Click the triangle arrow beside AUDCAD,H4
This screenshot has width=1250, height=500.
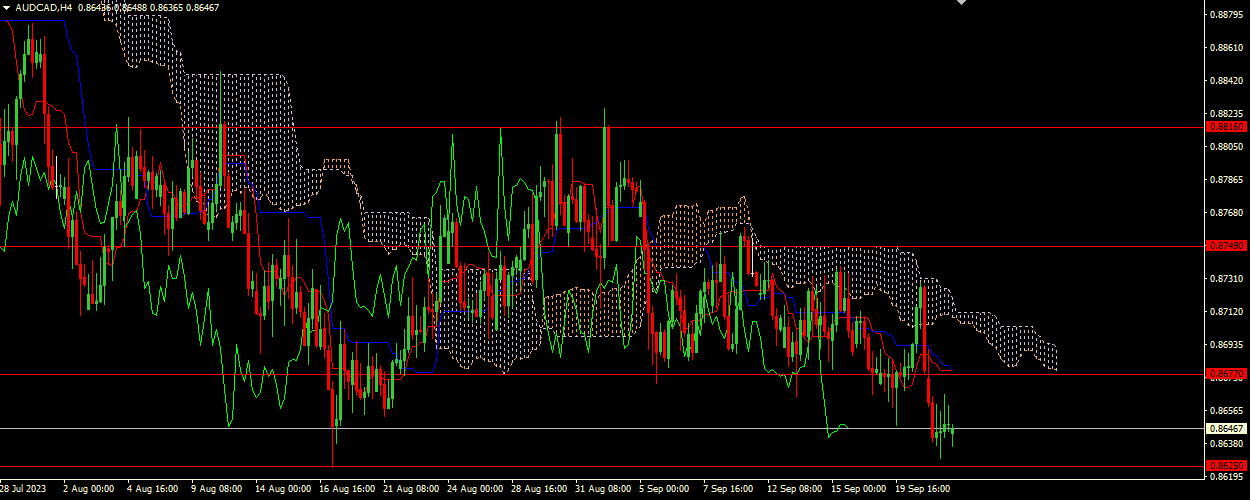[7, 7]
